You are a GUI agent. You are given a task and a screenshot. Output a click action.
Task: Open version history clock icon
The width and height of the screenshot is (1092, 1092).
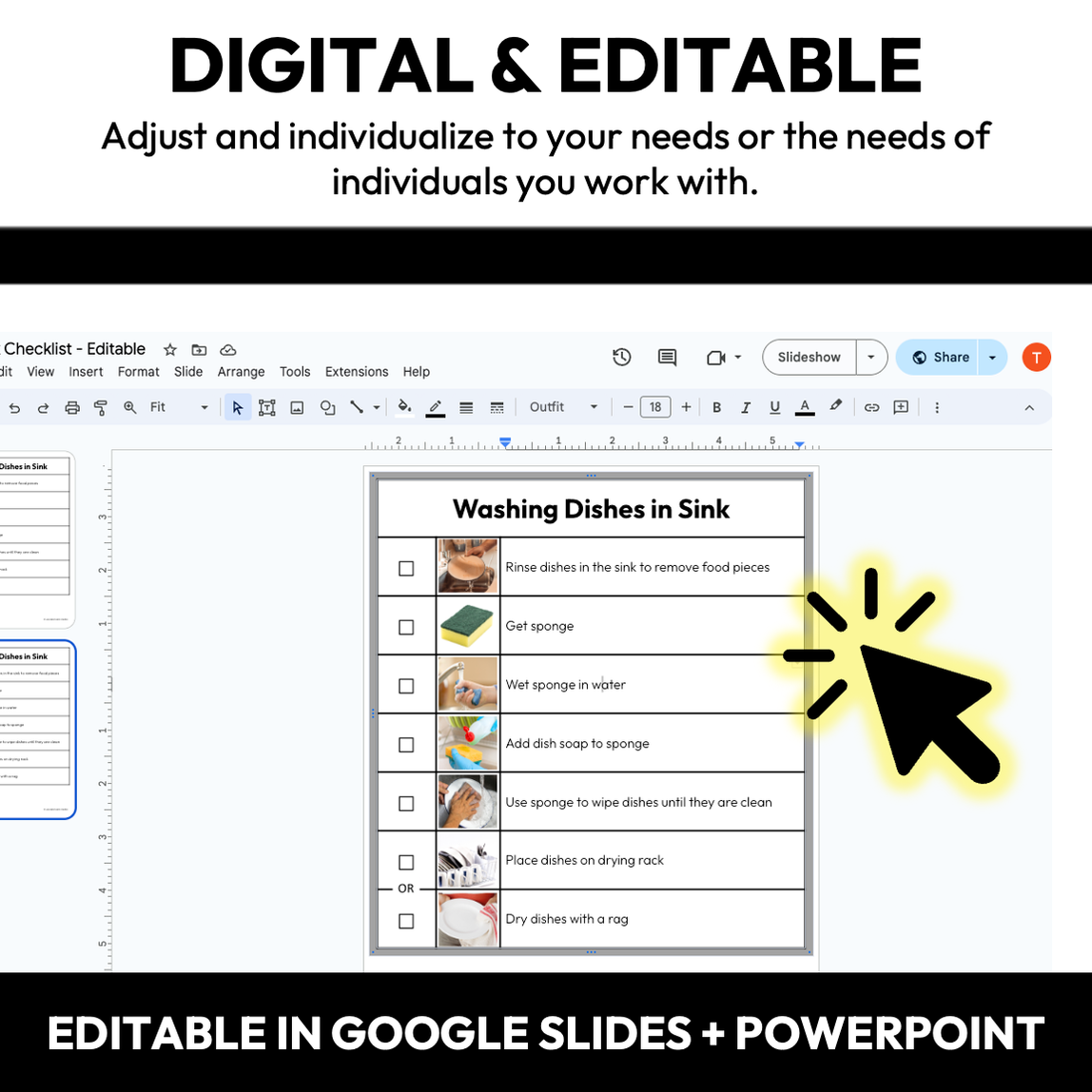click(622, 358)
